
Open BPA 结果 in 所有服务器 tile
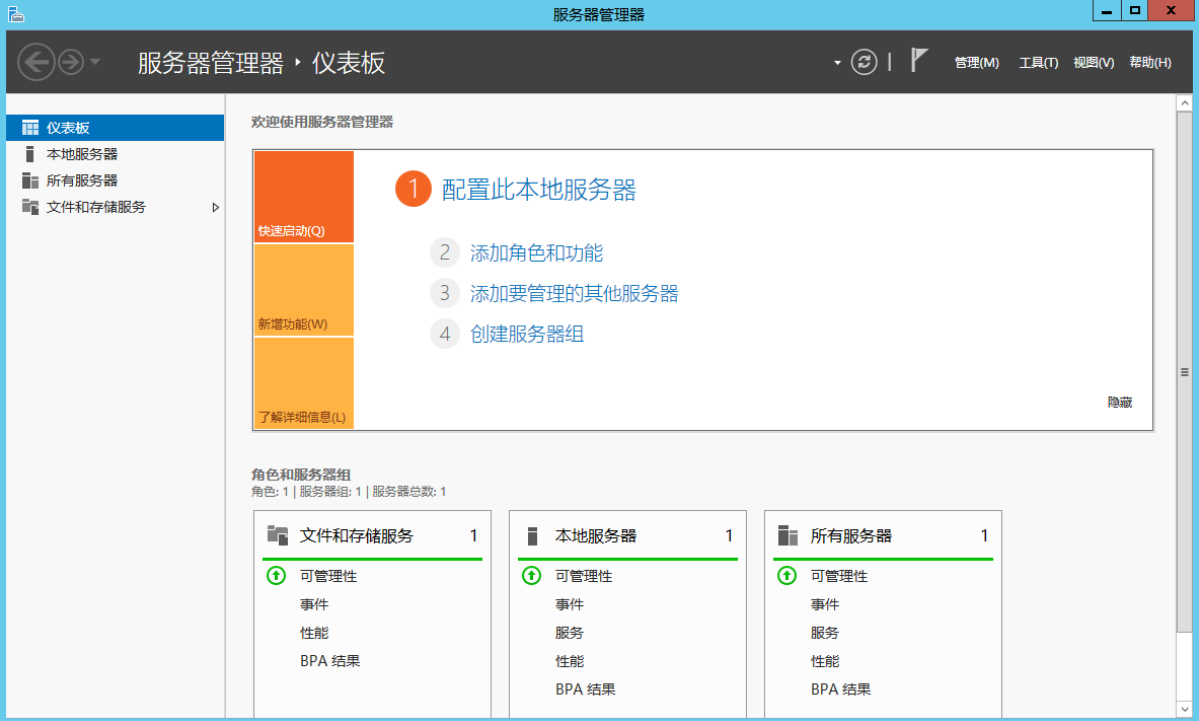point(840,689)
